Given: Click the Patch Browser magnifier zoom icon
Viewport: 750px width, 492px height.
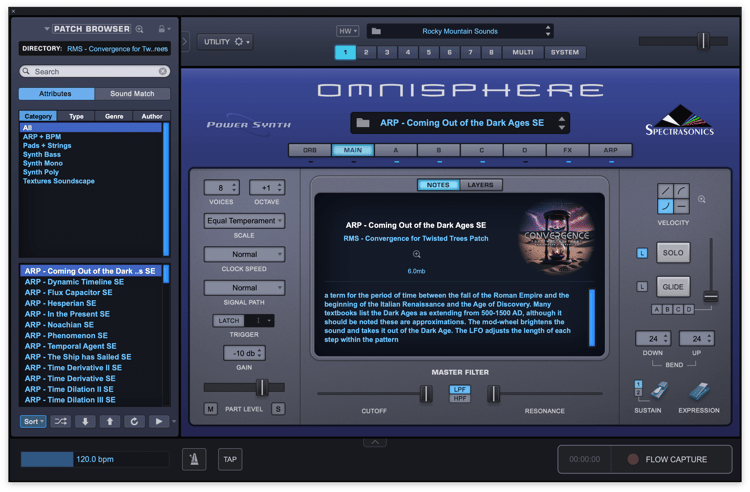Looking at the screenshot, I should pos(139,29).
